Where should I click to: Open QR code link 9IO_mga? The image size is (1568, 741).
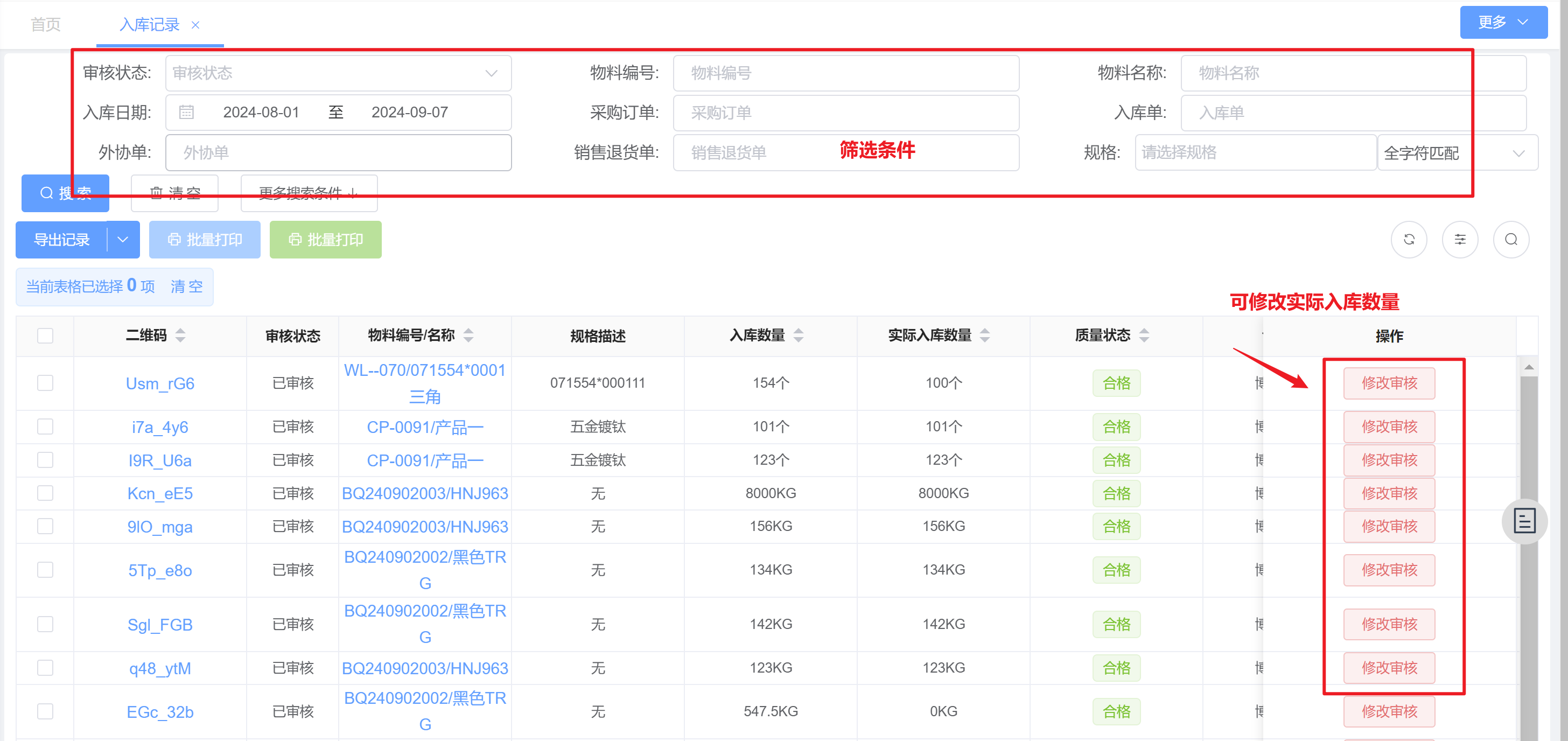click(x=160, y=527)
